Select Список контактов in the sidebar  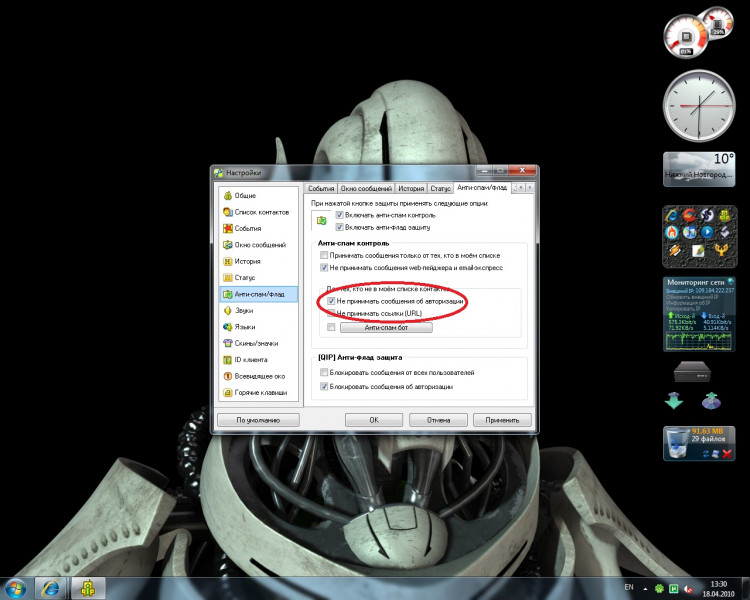tap(260, 212)
